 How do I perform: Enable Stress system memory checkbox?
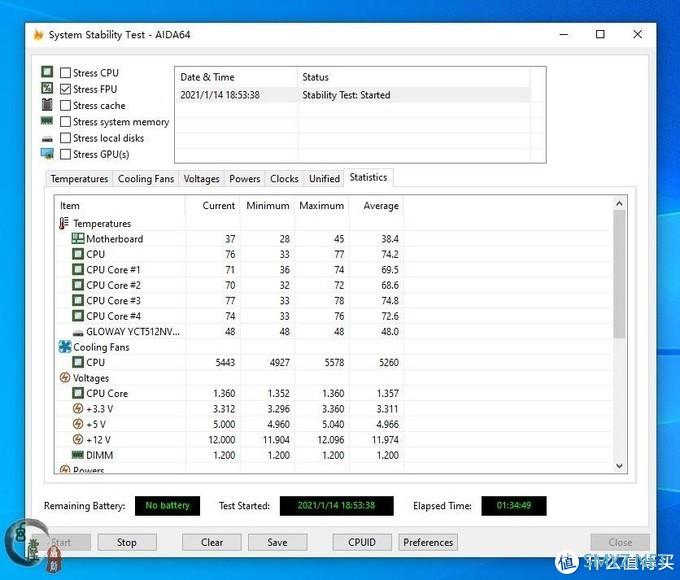click(x=65, y=121)
